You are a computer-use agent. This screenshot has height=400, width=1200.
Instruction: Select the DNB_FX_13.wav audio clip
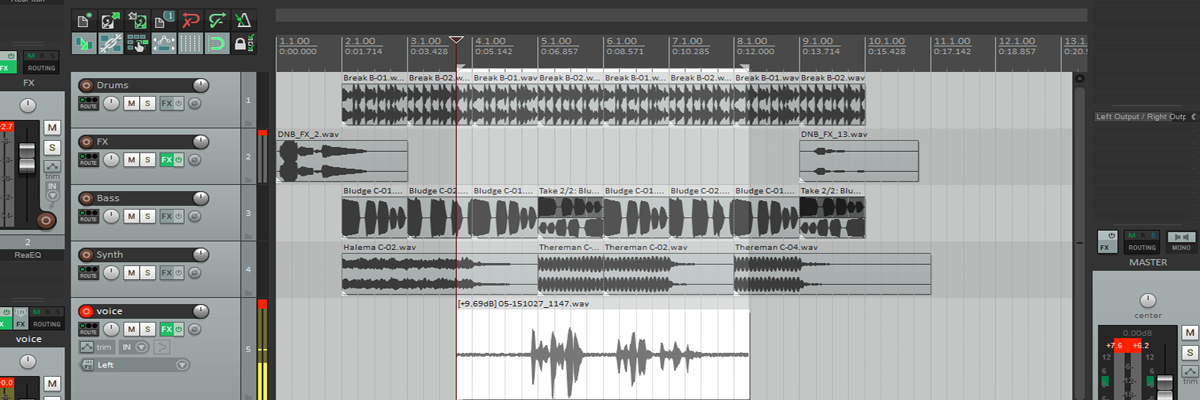point(858,161)
